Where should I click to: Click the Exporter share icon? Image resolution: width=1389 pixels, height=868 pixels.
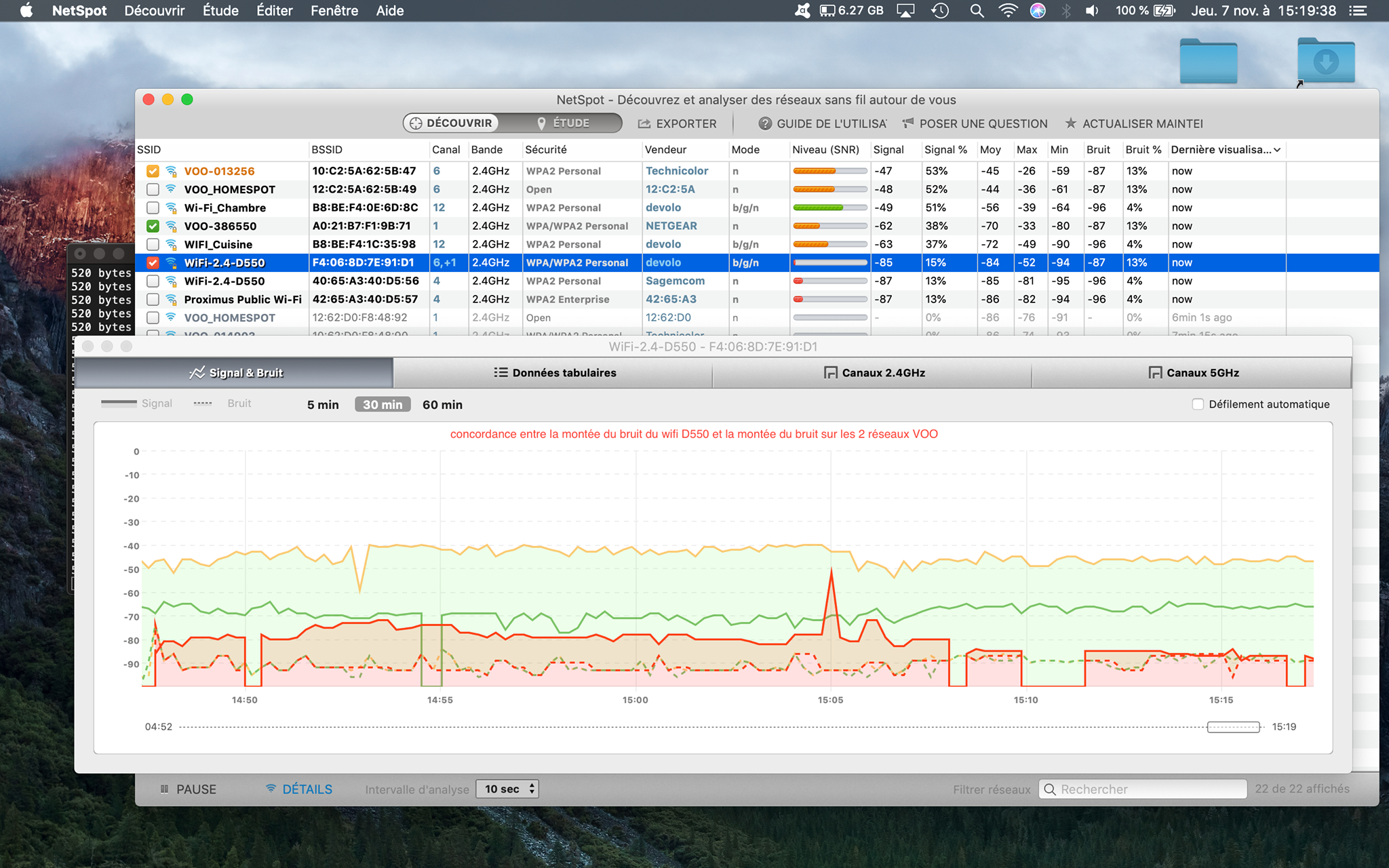[x=644, y=123]
